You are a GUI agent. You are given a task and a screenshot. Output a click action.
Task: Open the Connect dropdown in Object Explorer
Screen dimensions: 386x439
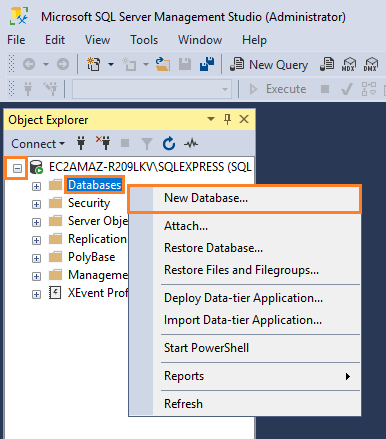coord(38,144)
